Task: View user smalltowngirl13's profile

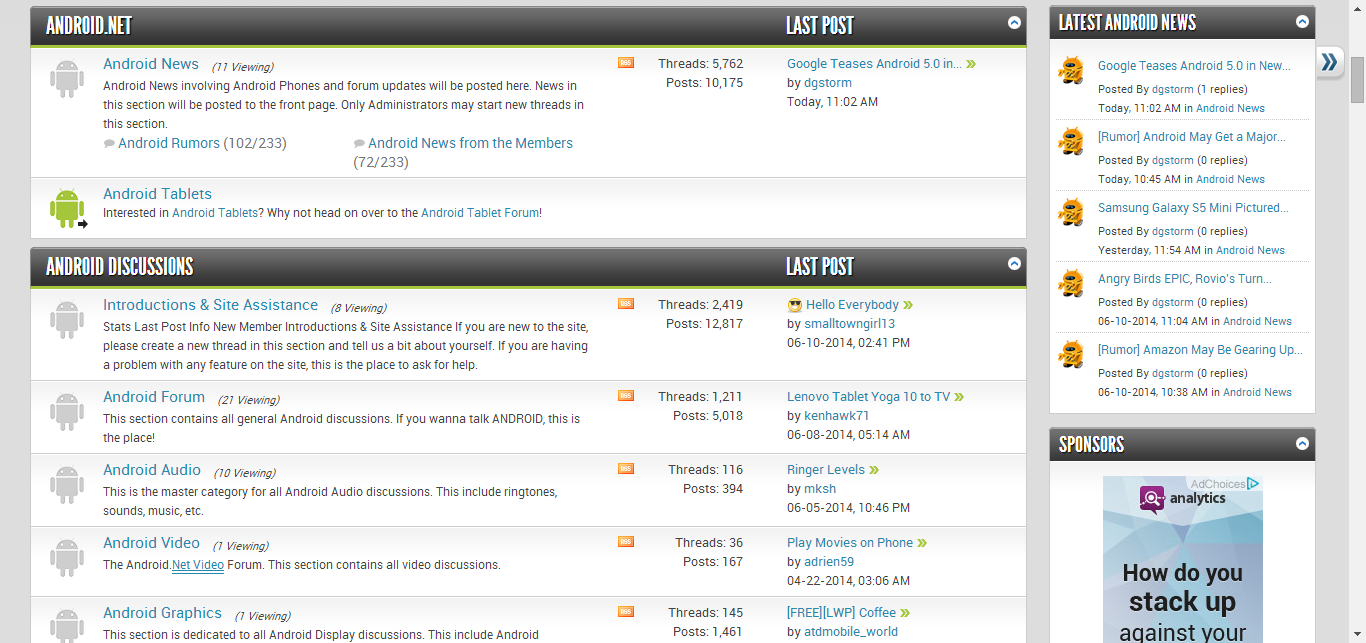Action: pos(849,324)
